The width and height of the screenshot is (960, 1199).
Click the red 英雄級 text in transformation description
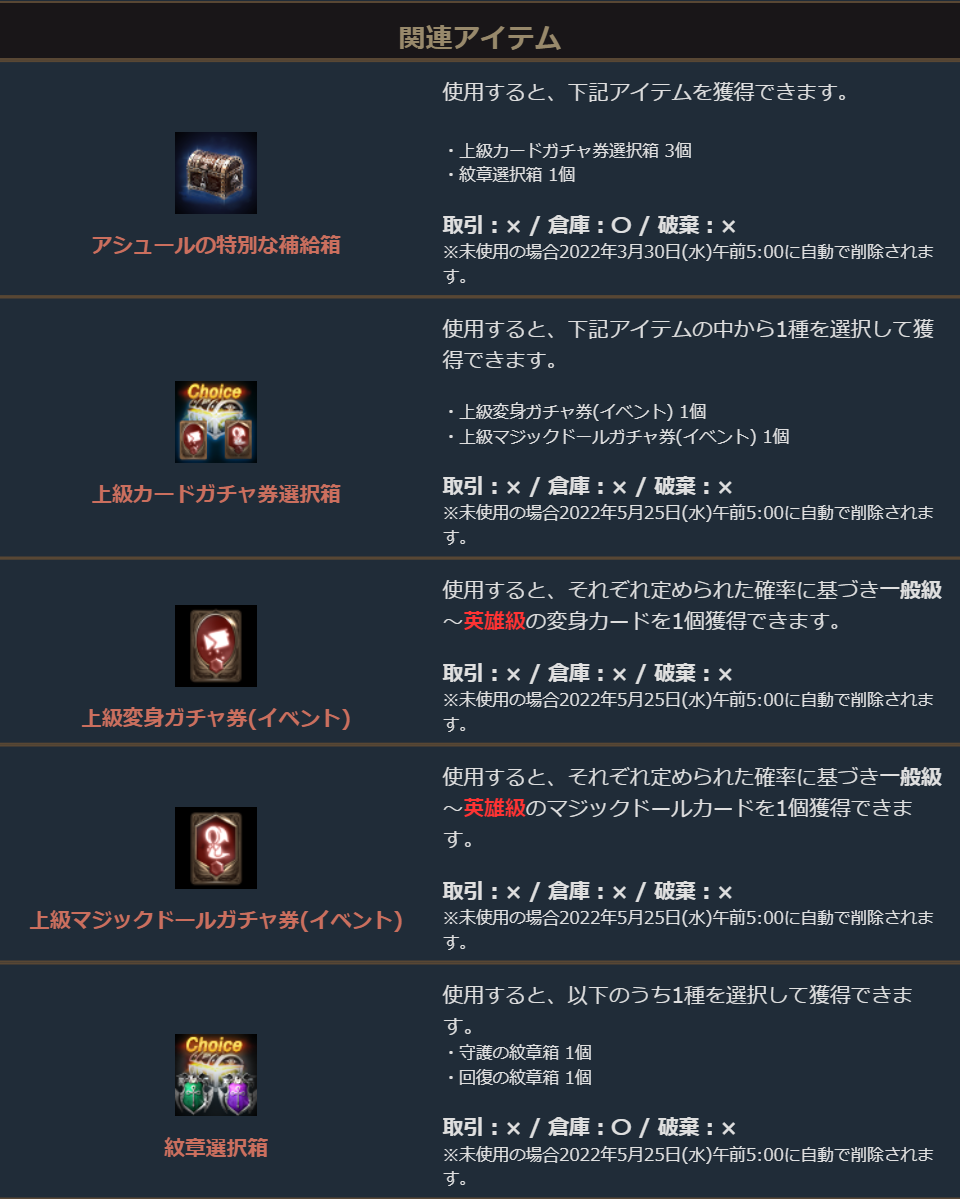point(494,621)
